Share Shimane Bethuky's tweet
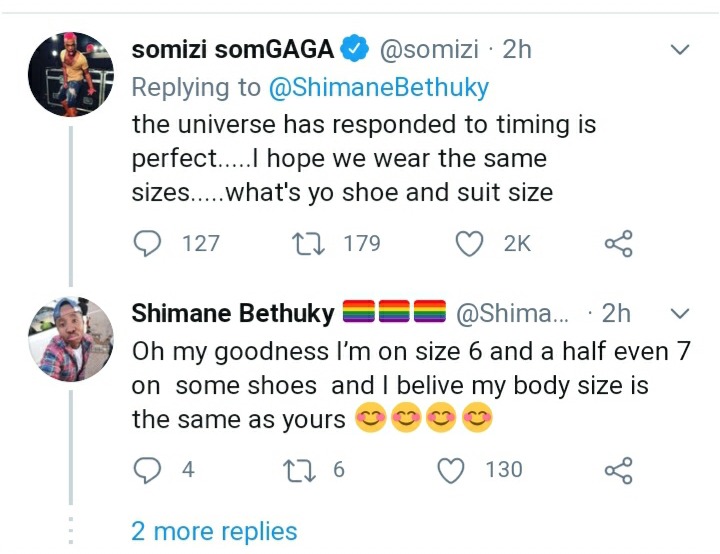The height and width of the screenshot is (554, 720). pyautogui.click(x=619, y=468)
